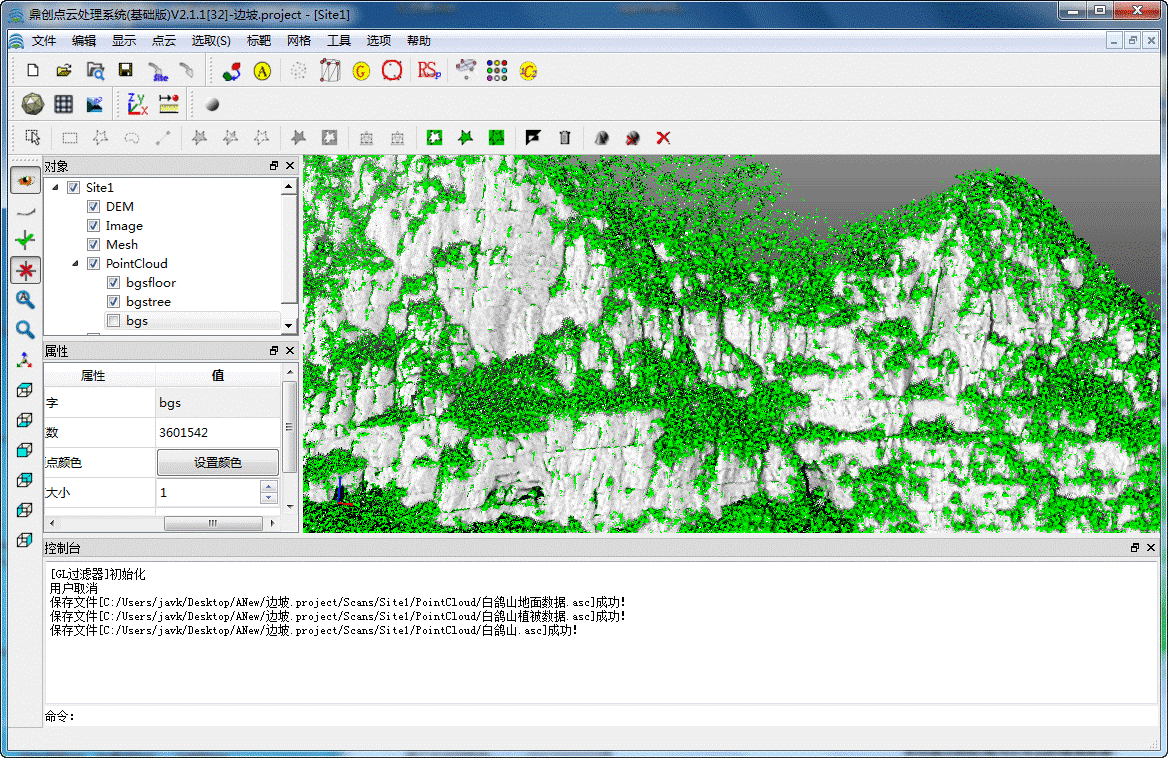Click the 命令 command input field

point(600,716)
